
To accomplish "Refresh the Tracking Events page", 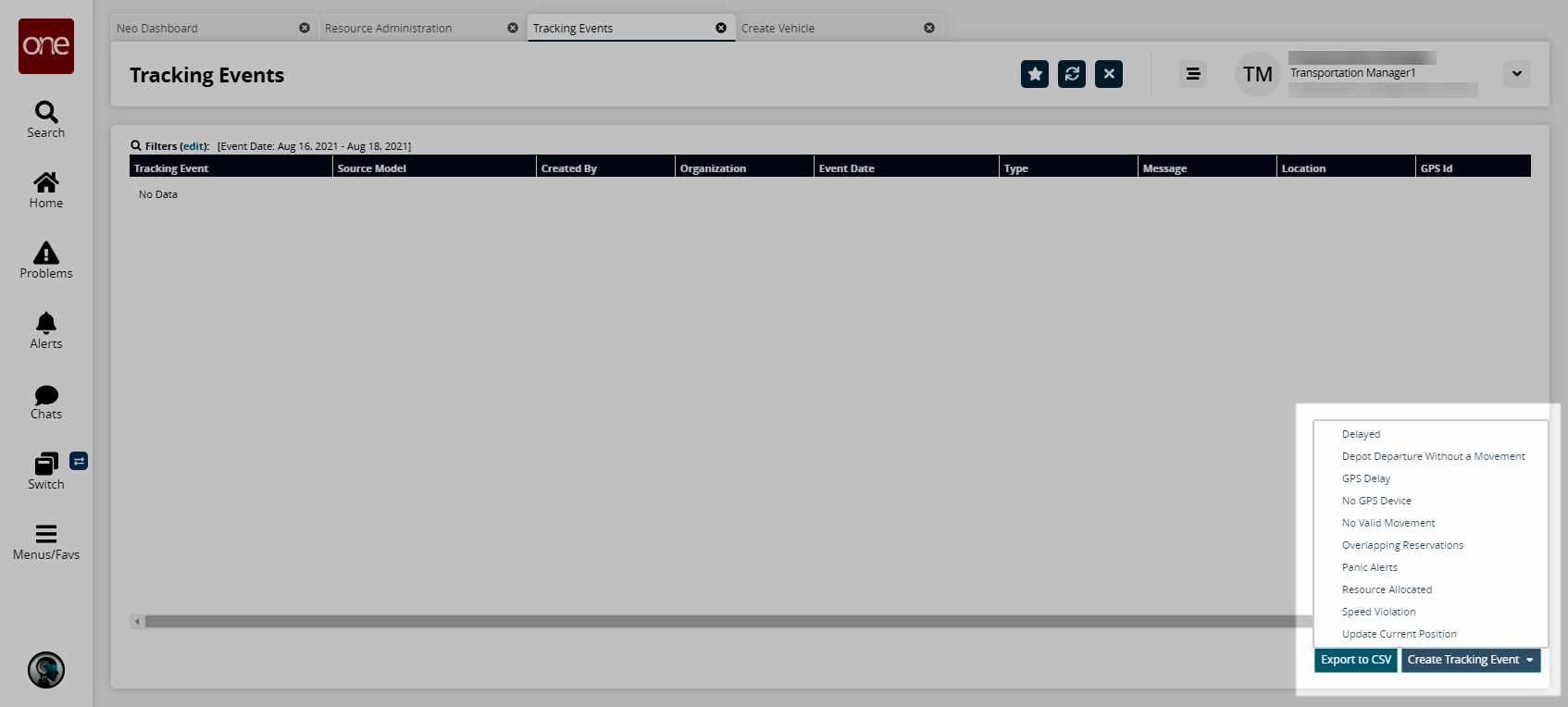I will click(x=1072, y=74).
